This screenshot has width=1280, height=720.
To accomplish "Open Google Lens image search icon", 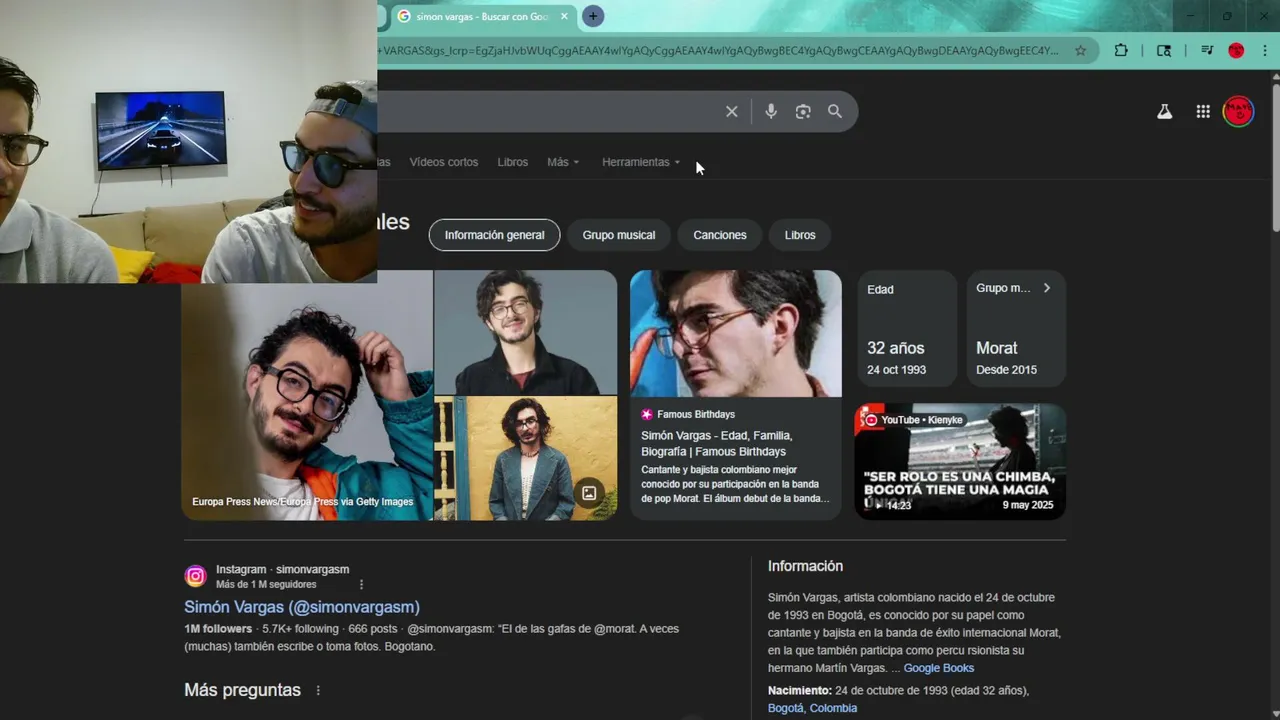I will pyautogui.click(x=803, y=112).
